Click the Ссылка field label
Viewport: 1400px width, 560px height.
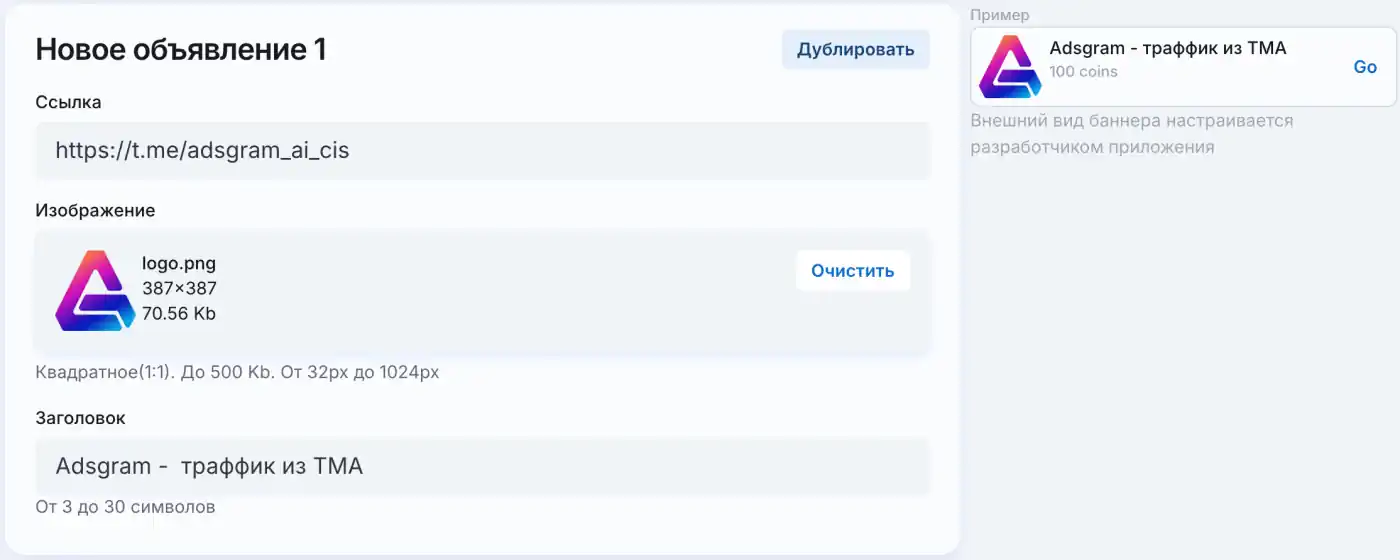[68, 102]
